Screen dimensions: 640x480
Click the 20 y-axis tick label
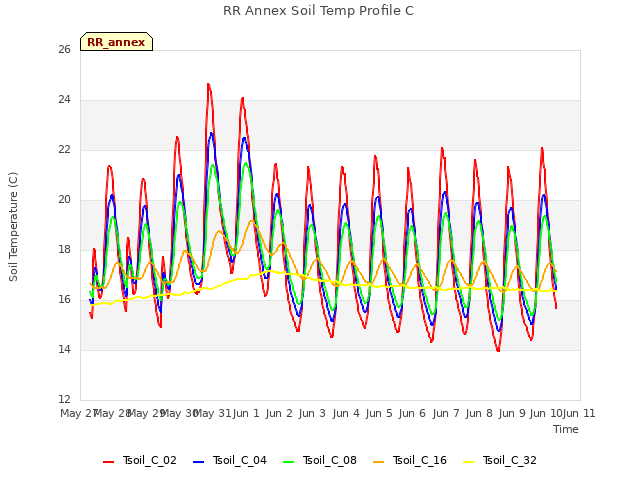[64, 200]
